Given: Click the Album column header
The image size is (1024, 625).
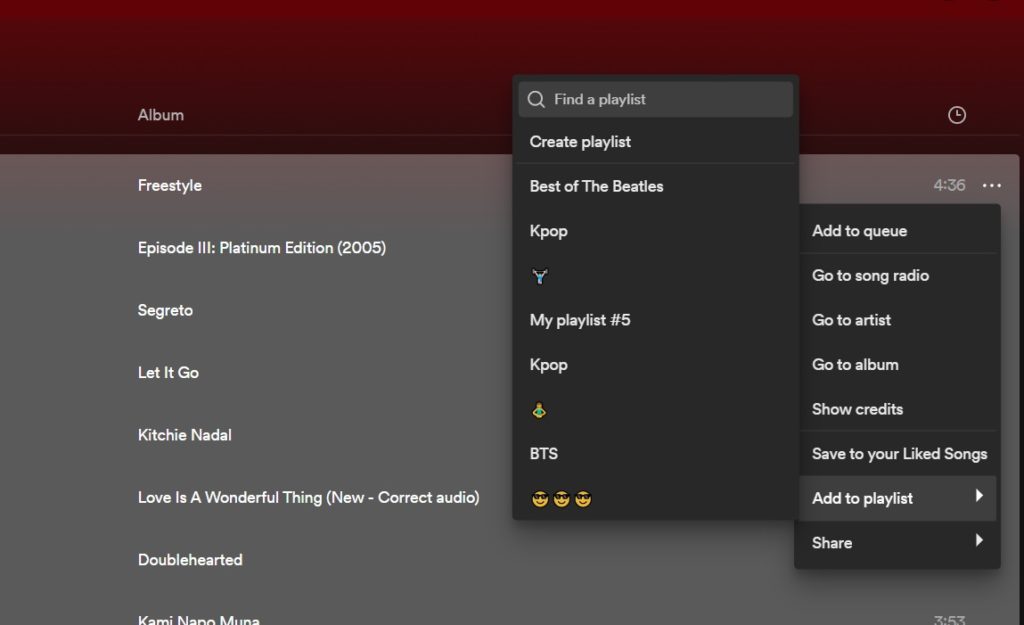Looking at the screenshot, I should pyautogui.click(x=160, y=114).
